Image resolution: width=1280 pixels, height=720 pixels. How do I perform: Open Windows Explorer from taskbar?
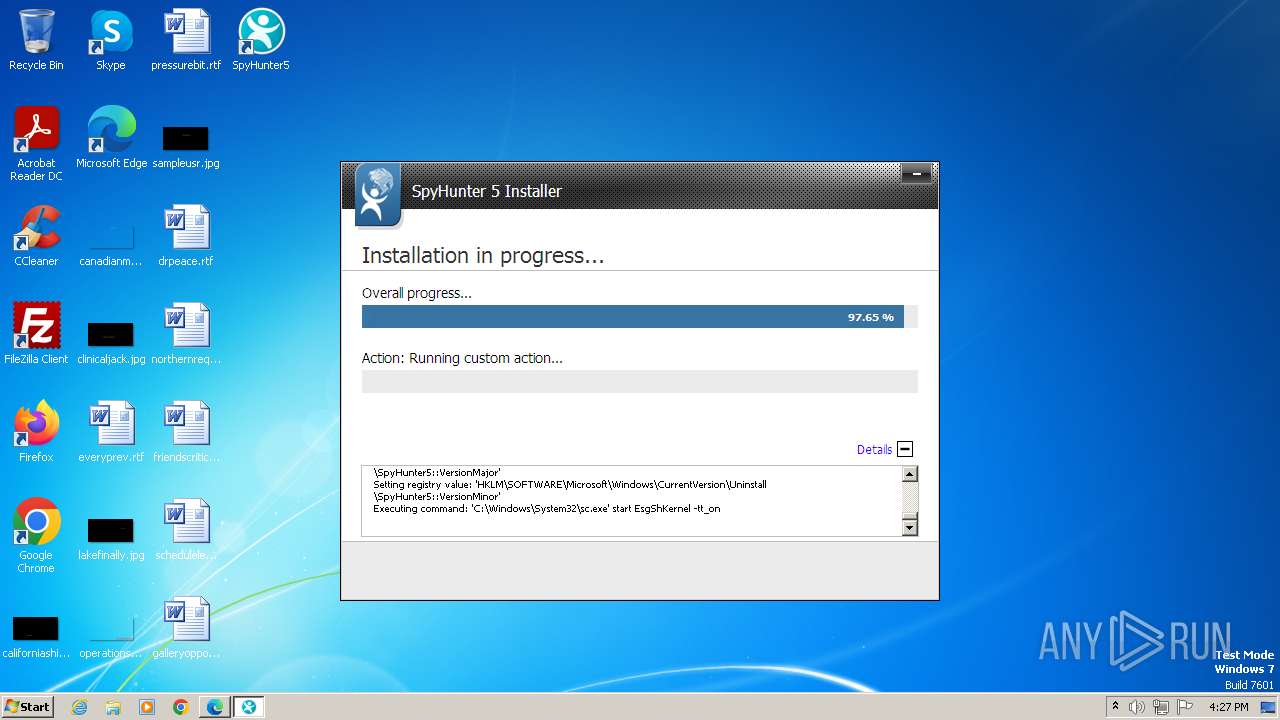[113, 707]
